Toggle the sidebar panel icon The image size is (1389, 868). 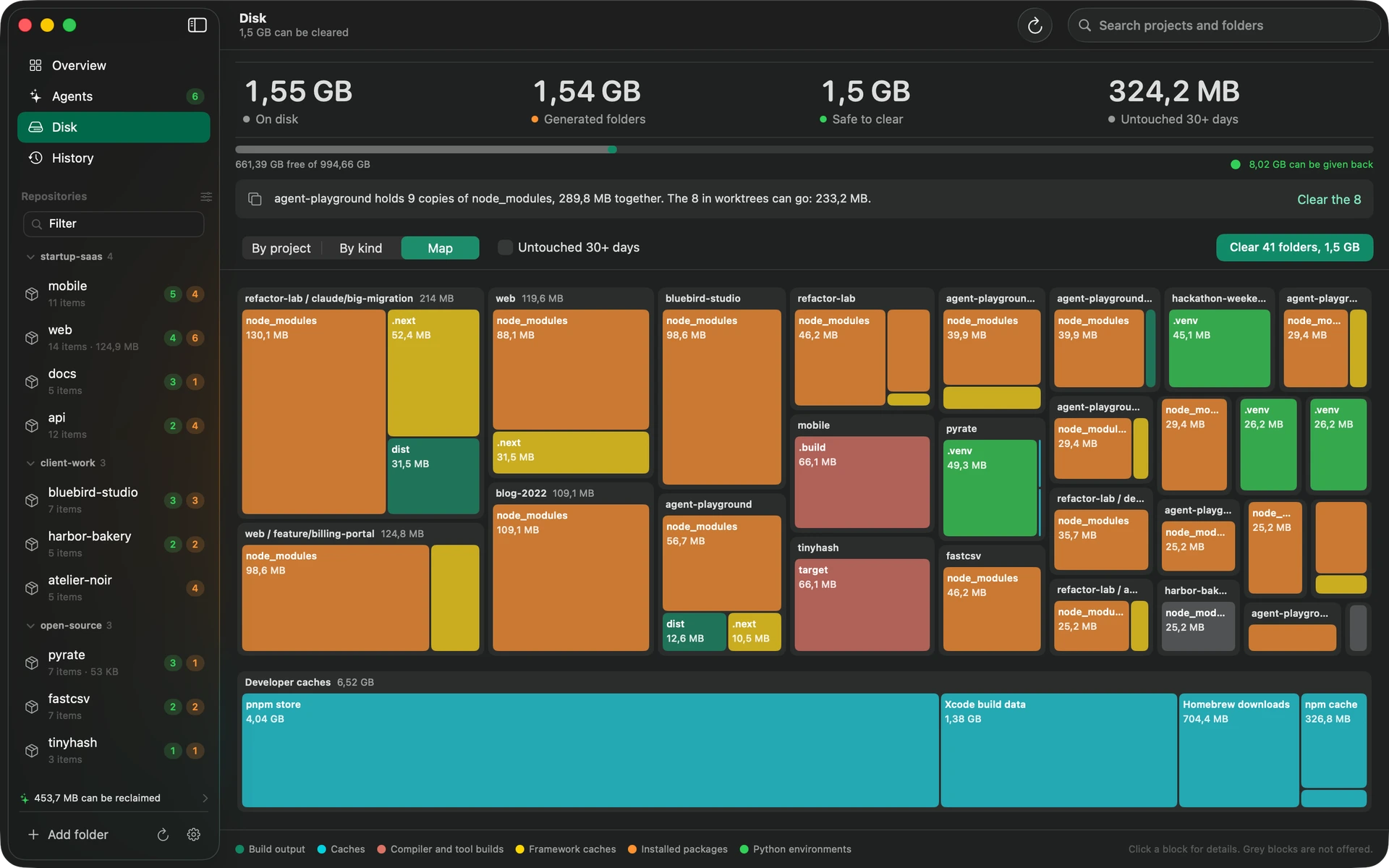tap(197, 25)
